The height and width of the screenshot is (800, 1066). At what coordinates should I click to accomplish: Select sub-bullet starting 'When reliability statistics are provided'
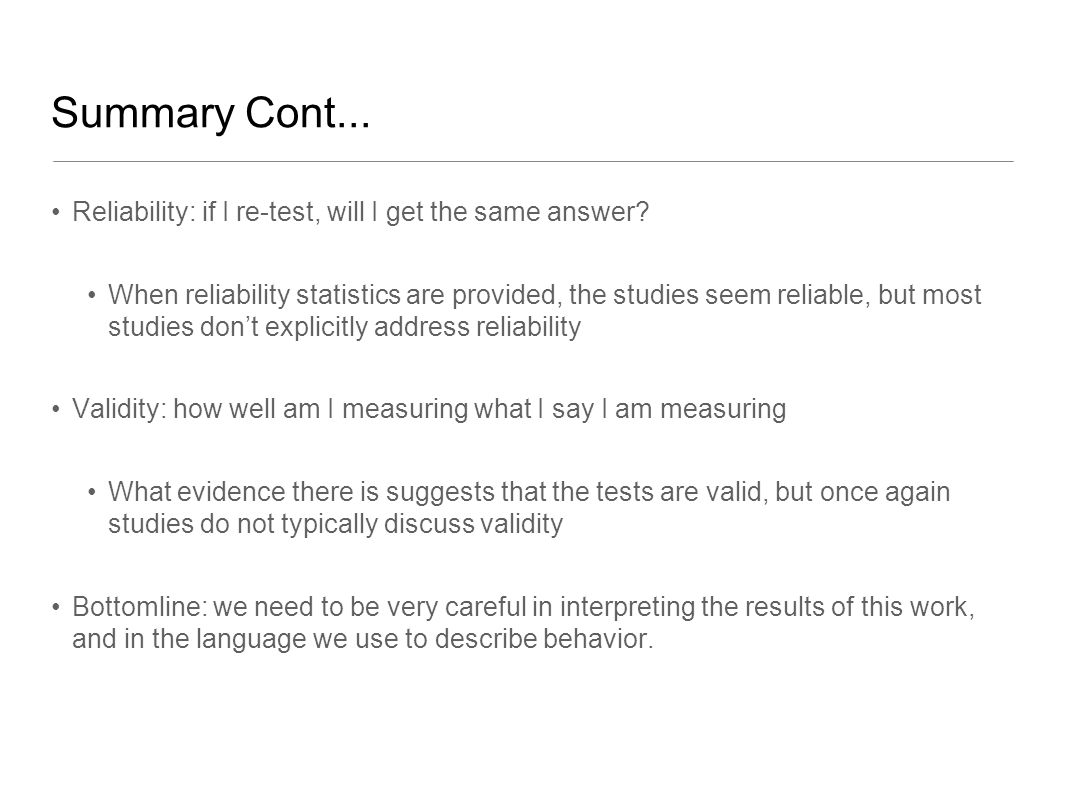(545, 311)
